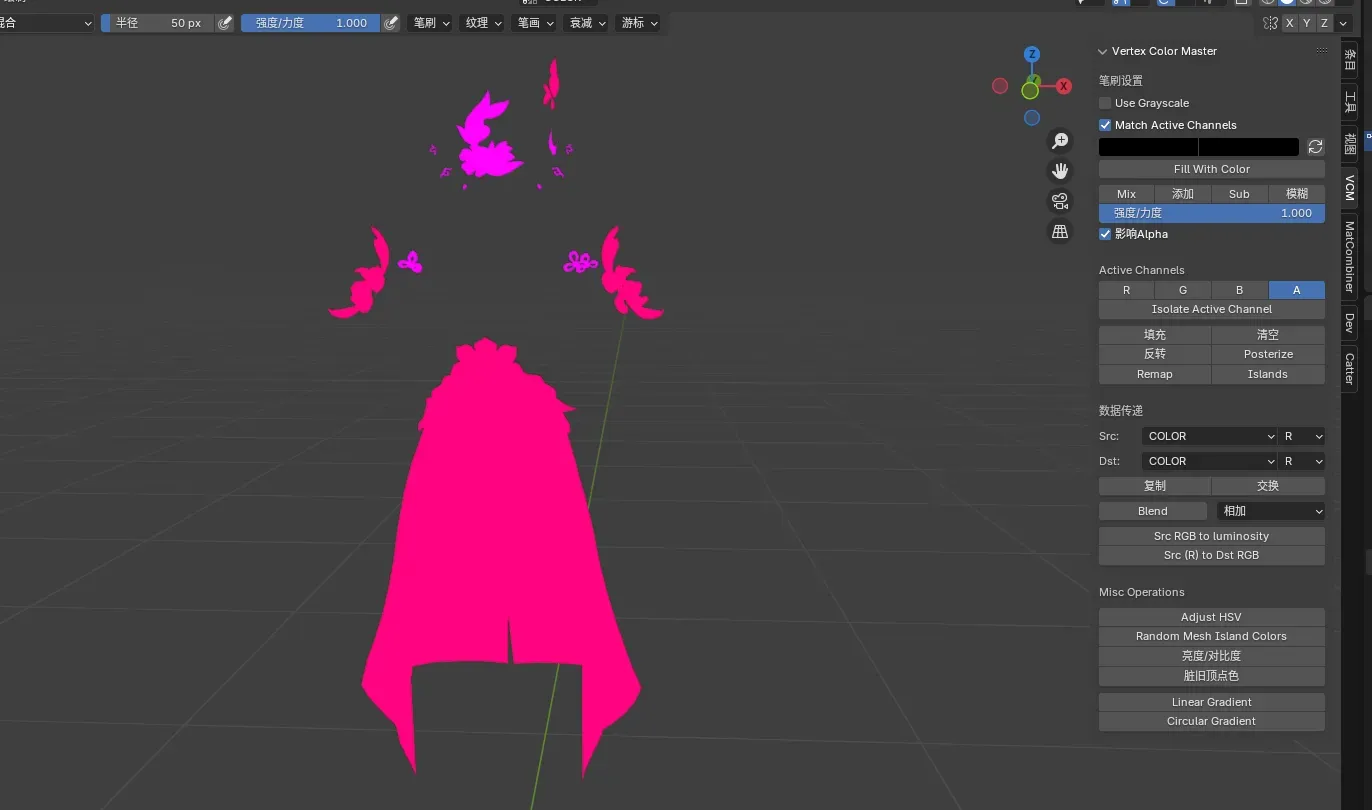Switch to the MatCombiner sidebar tab
1372x810 pixels.
tap(1349, 257)
